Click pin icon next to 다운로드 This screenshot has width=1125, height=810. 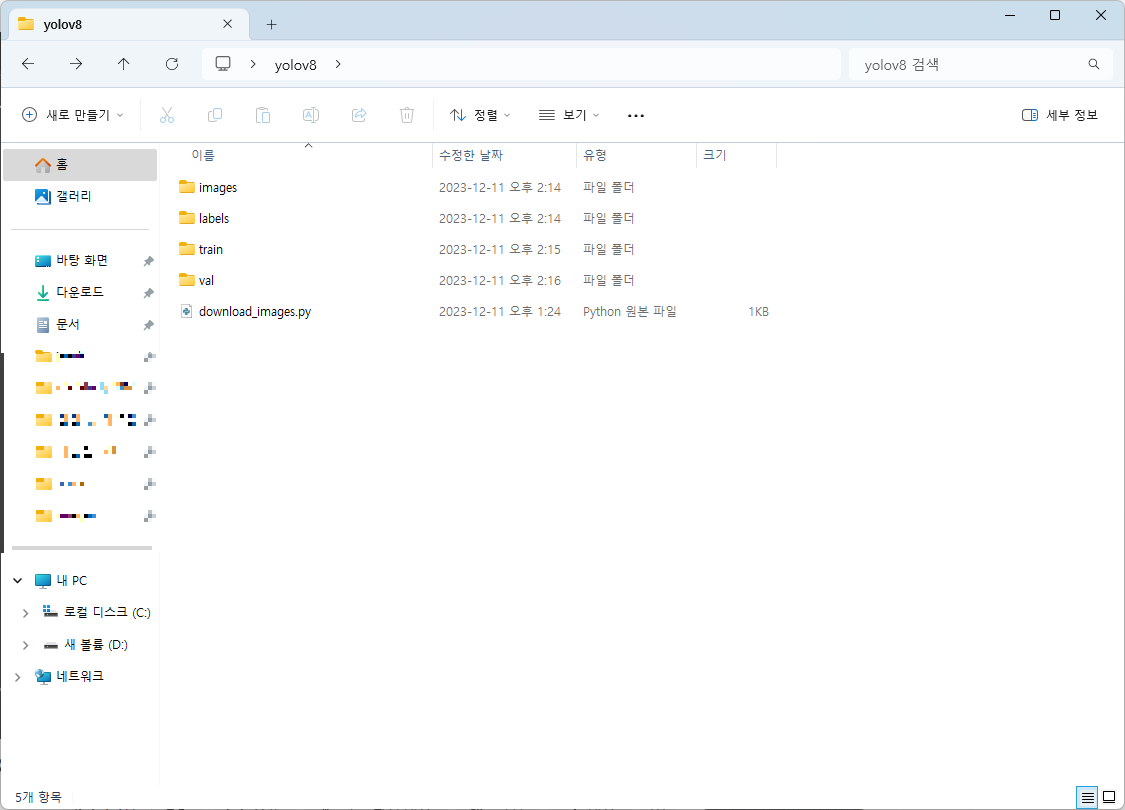coord(148,293)
